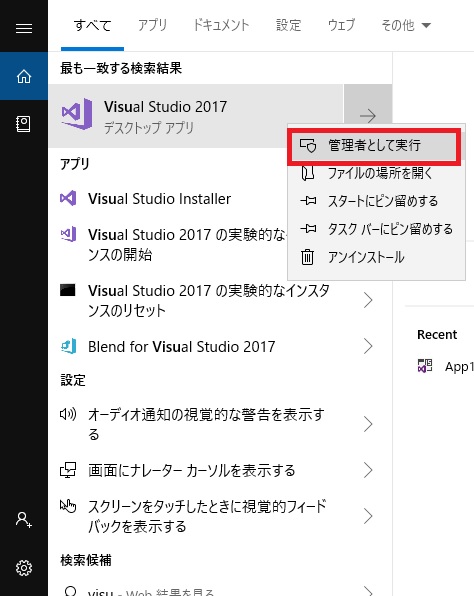Open the hamburger menu icon
474x596 pixels.
pos(24,28)
